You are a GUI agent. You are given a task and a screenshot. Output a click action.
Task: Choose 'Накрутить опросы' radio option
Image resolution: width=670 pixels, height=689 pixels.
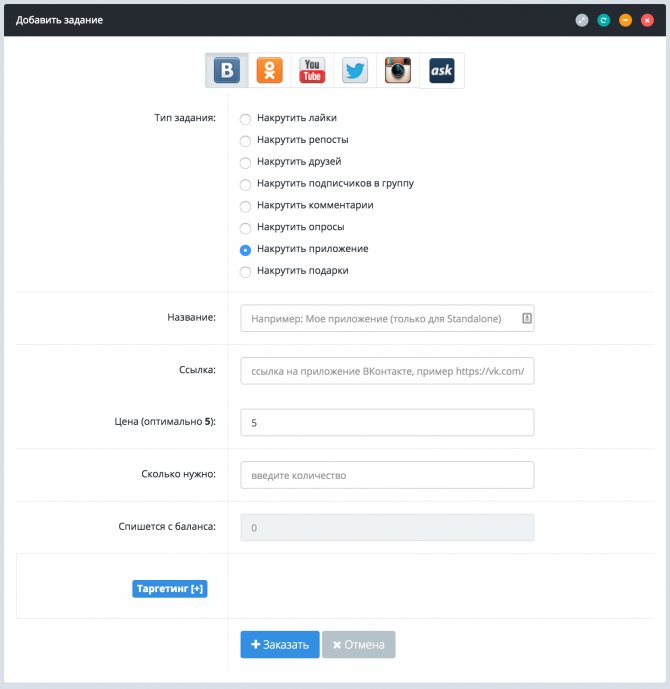245,228
